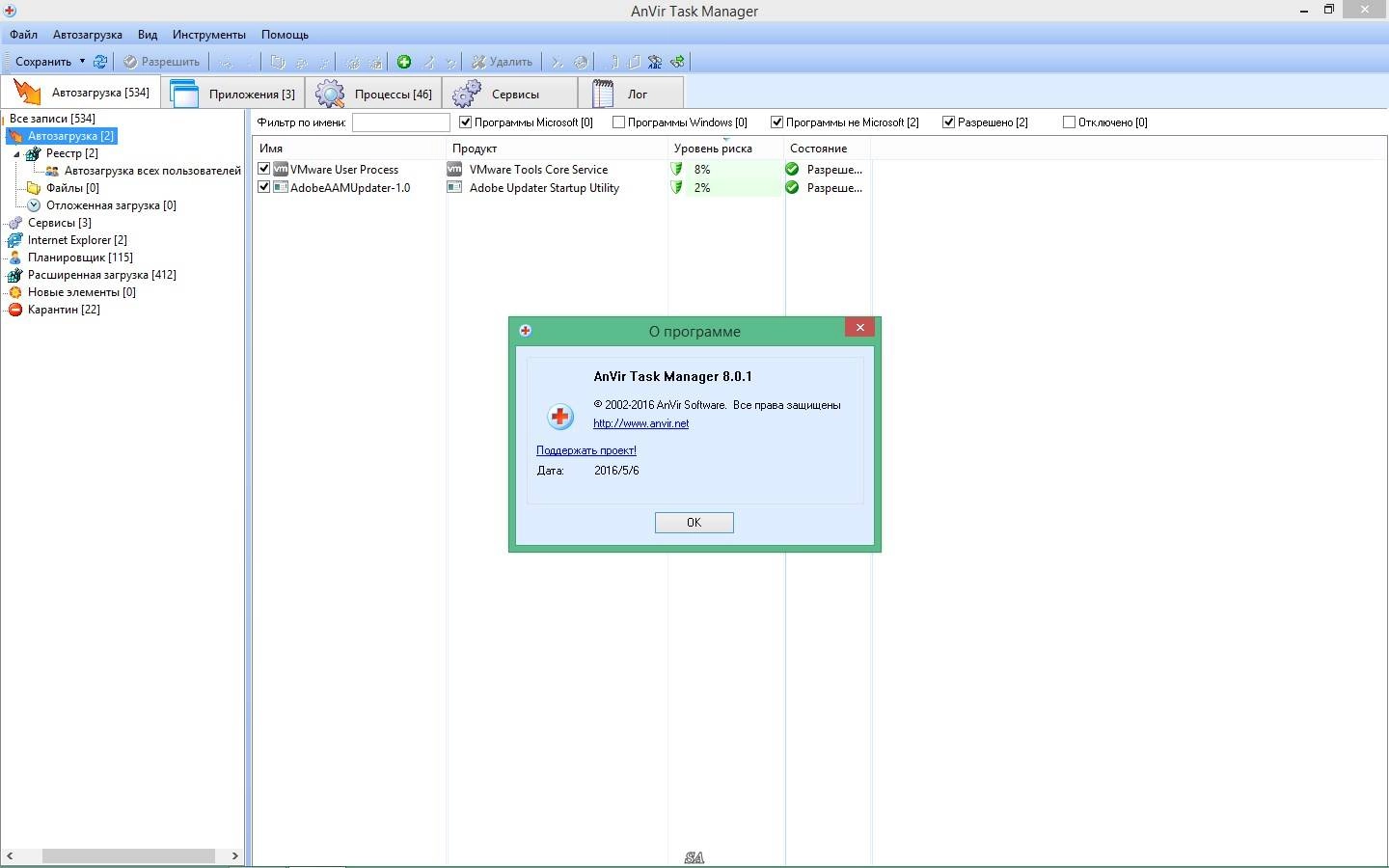Image resolution: width=1389 pixels, height=868 pixels.
Task: Click the Поддержать проект! link
Action: 586,450
